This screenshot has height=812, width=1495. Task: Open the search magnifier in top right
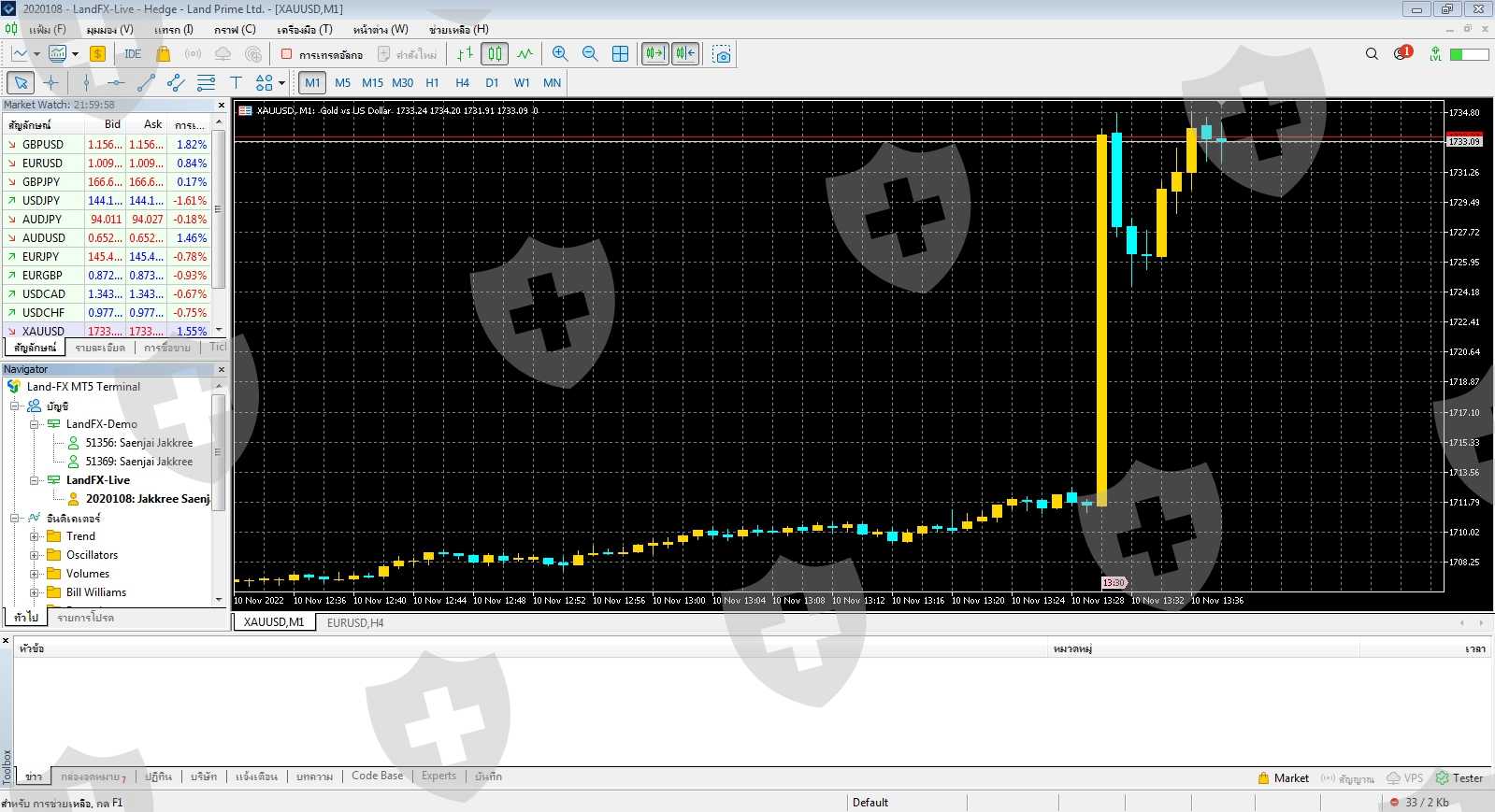(1372, 54)
